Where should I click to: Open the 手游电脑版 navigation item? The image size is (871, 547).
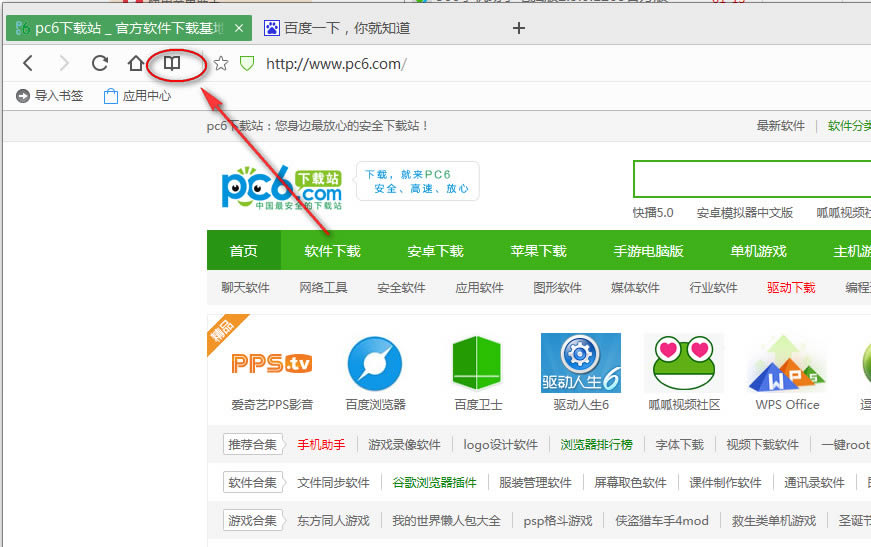(648, 251)
